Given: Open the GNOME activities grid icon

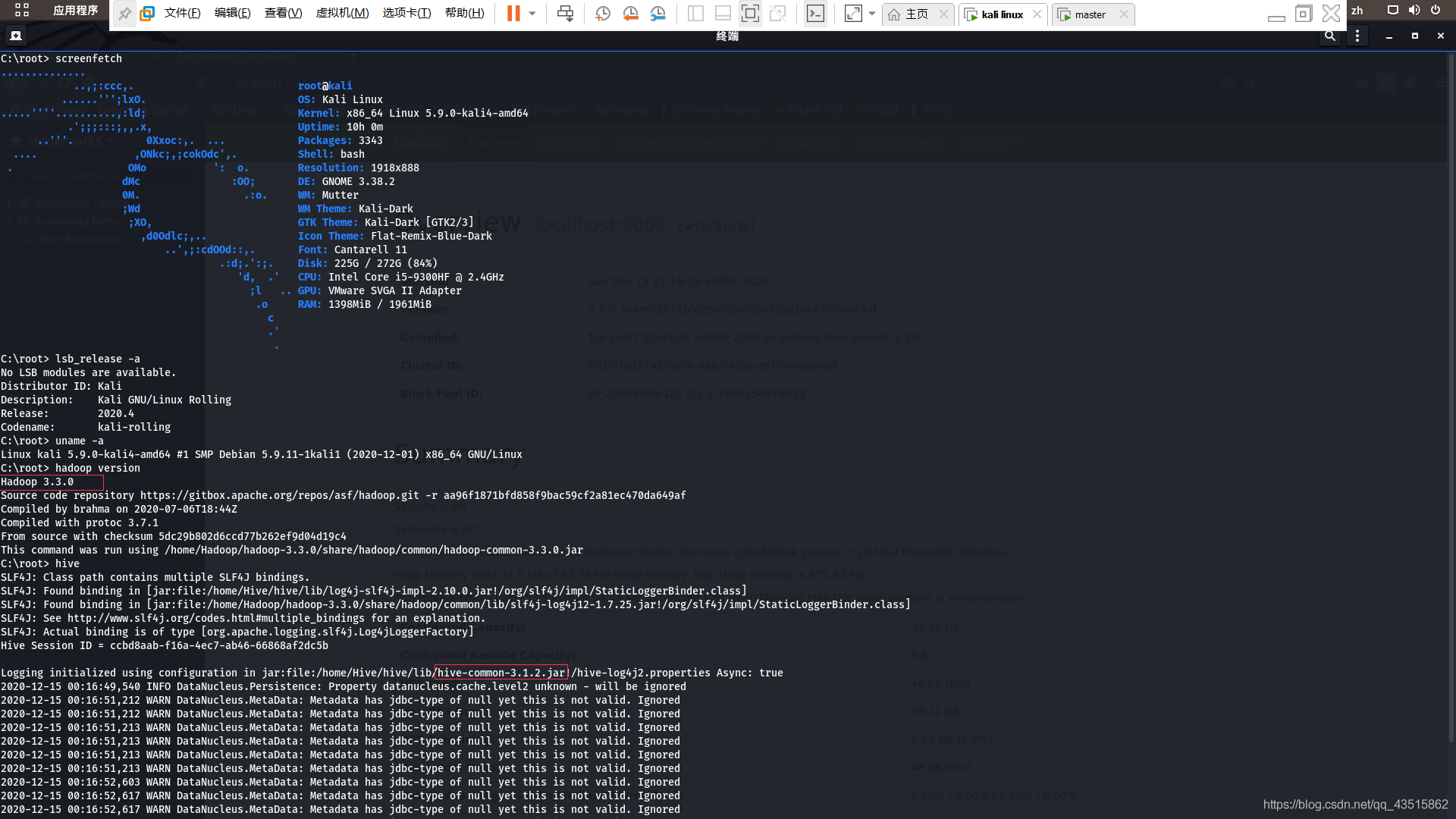Looking at the screenshot, I should tap(22, 10).
